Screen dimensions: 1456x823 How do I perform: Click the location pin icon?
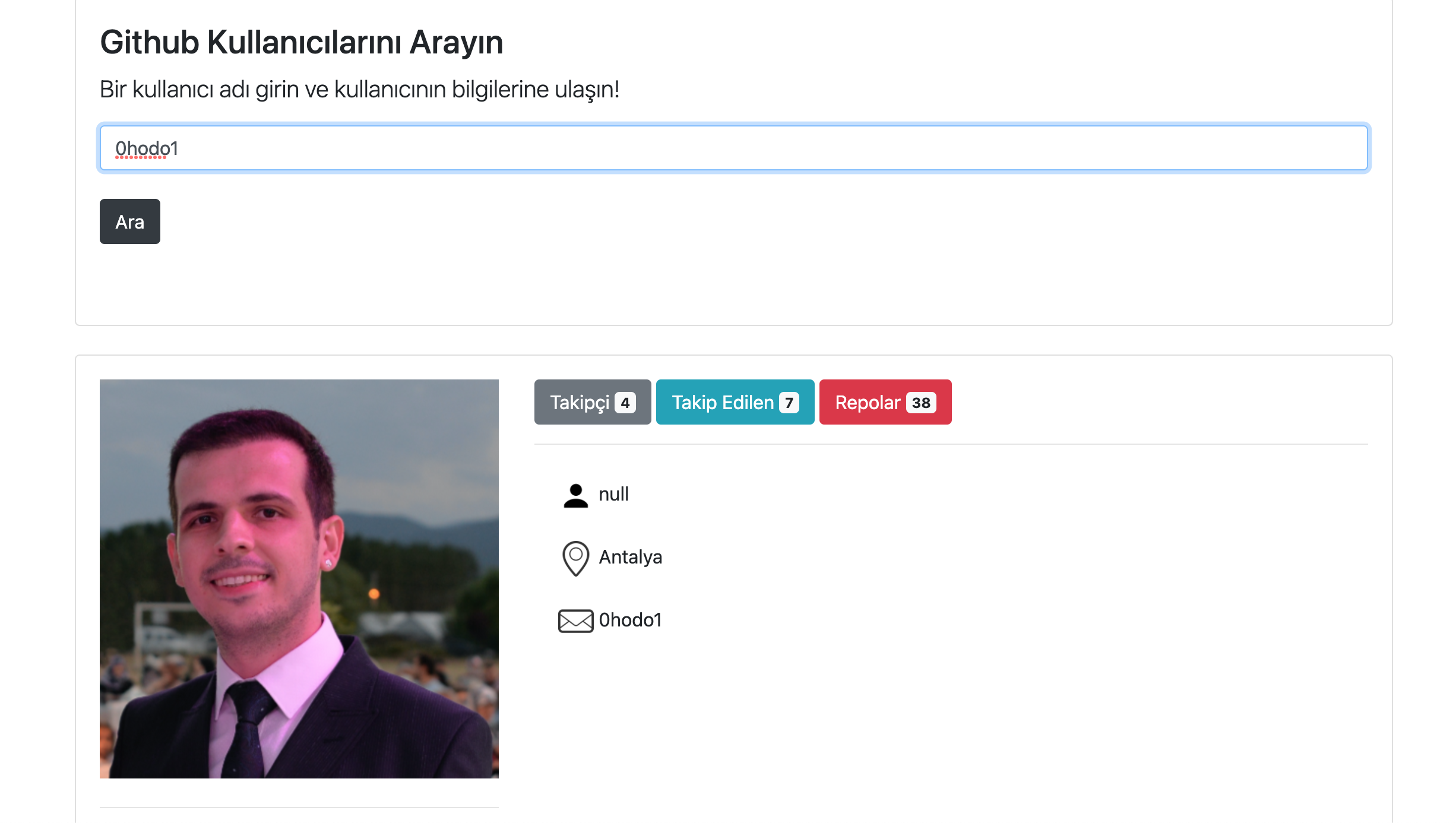(x=575, y=558)
